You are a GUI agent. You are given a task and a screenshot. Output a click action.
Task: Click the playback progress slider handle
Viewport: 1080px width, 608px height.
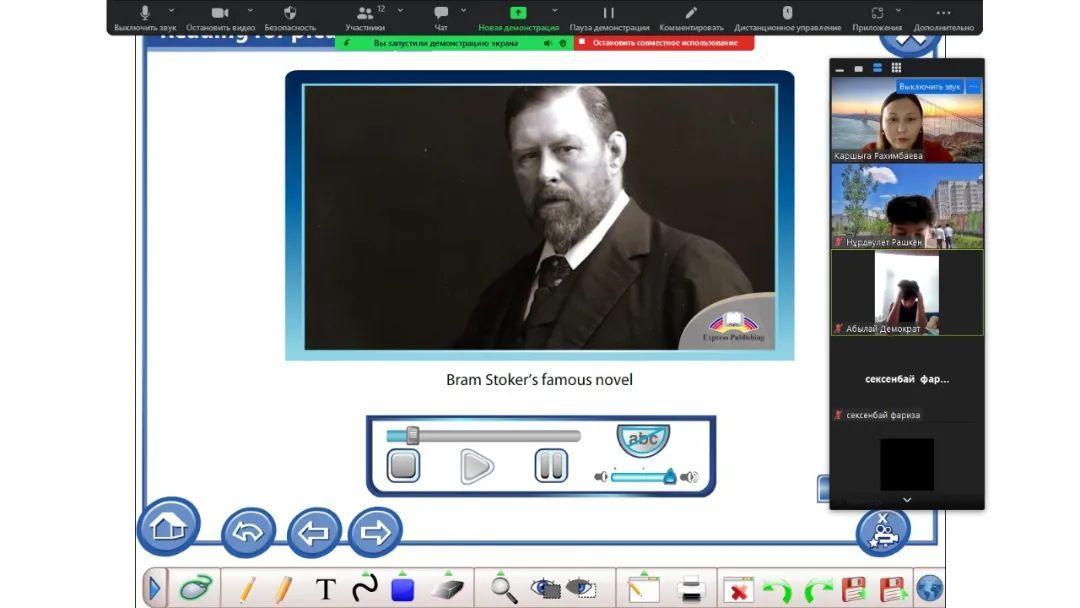[x=413, y=435]
